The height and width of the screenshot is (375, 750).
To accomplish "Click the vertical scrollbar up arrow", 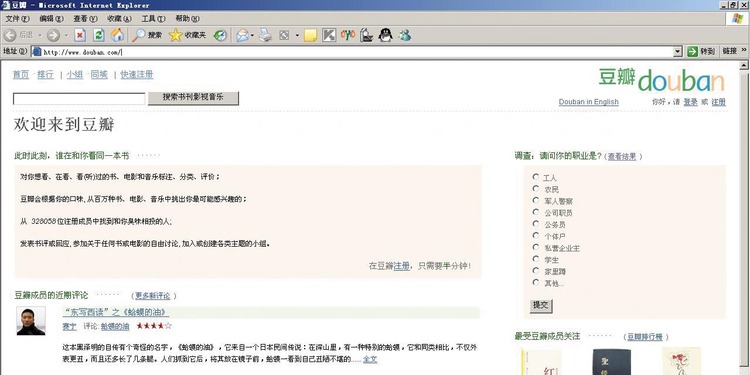I will tap(744, 66).
